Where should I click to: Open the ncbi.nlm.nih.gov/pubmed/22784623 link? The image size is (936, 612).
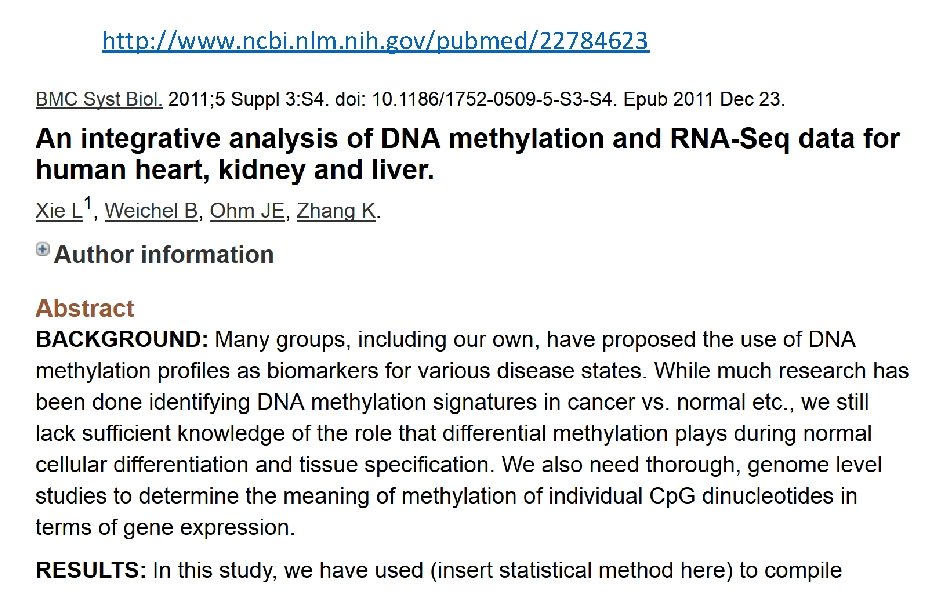click(x=375, y=41)
